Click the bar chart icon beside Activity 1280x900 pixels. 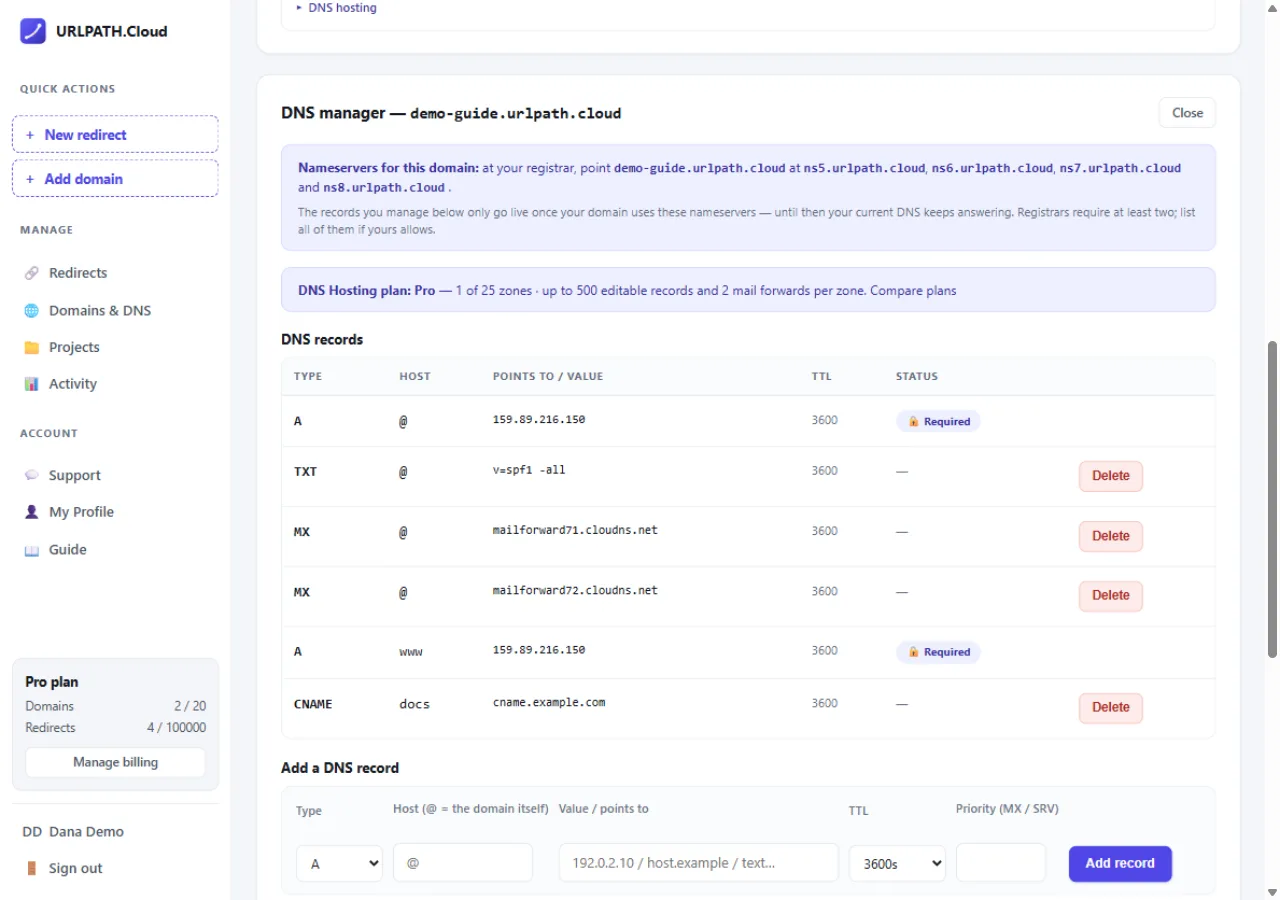(x=31, y=384)
